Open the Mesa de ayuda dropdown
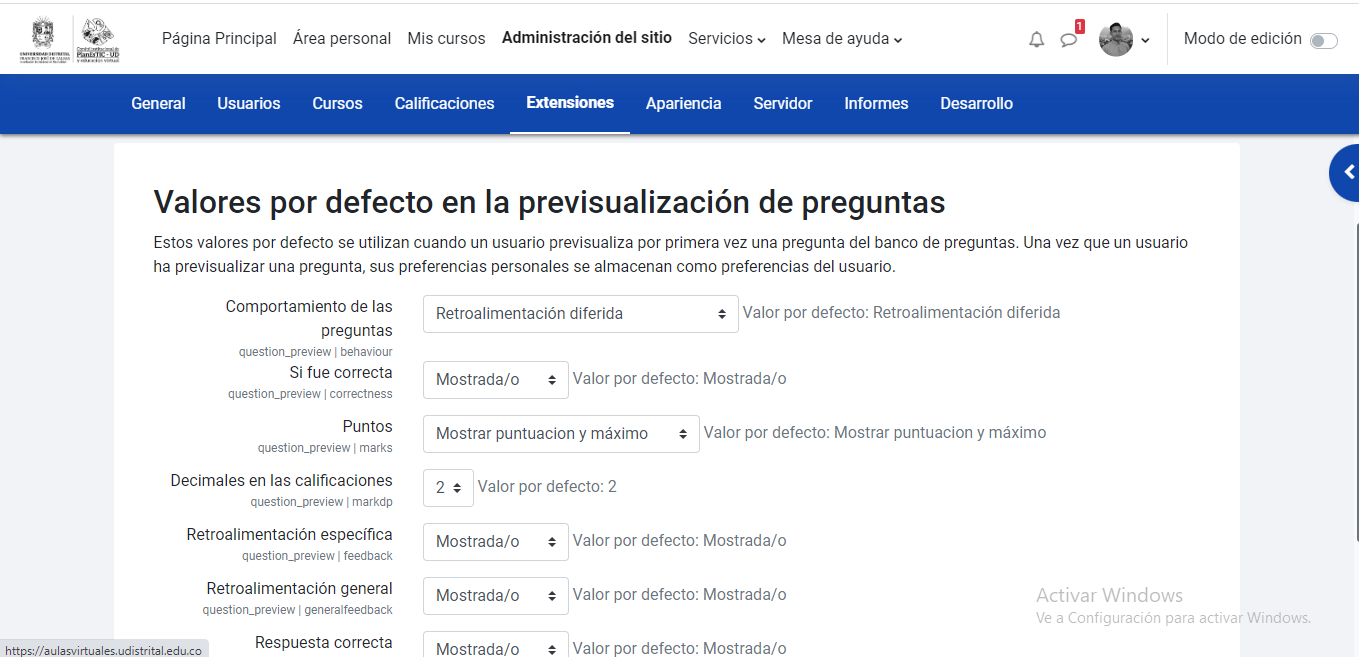Viewport: 1359px width, 657px height. (x=841, y=38)
